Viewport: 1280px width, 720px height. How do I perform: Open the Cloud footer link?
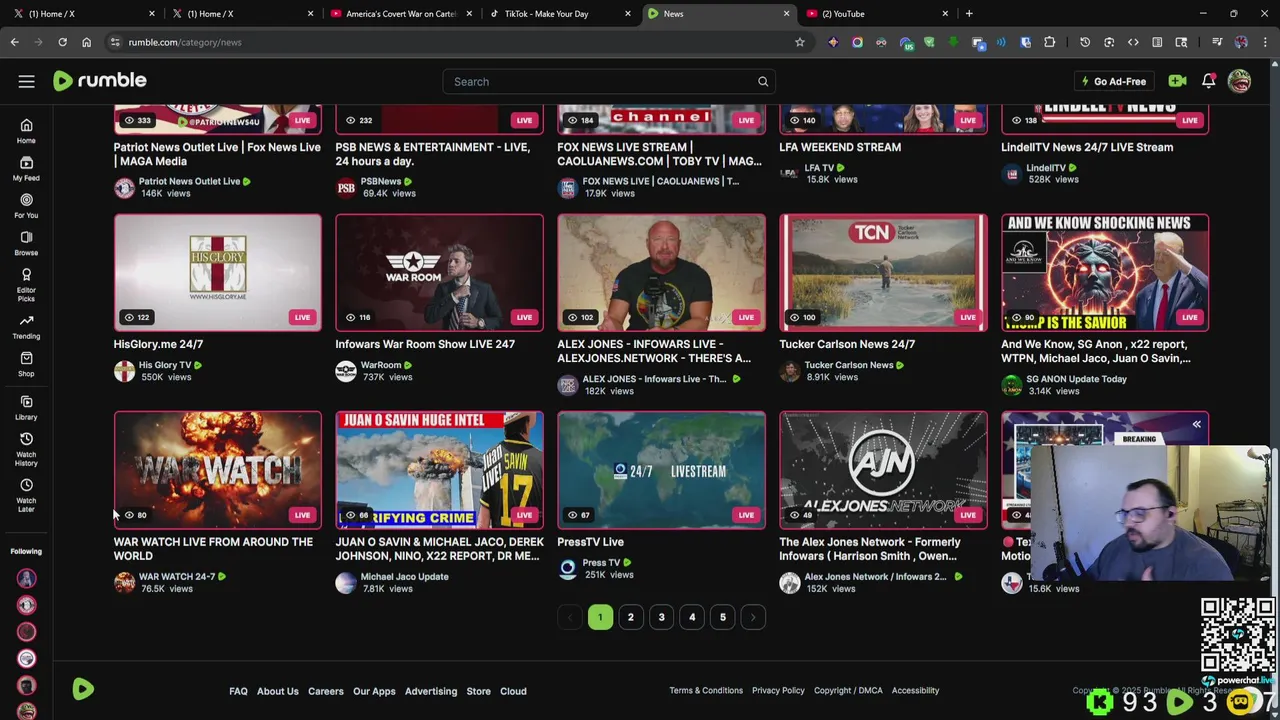(513, 691)
